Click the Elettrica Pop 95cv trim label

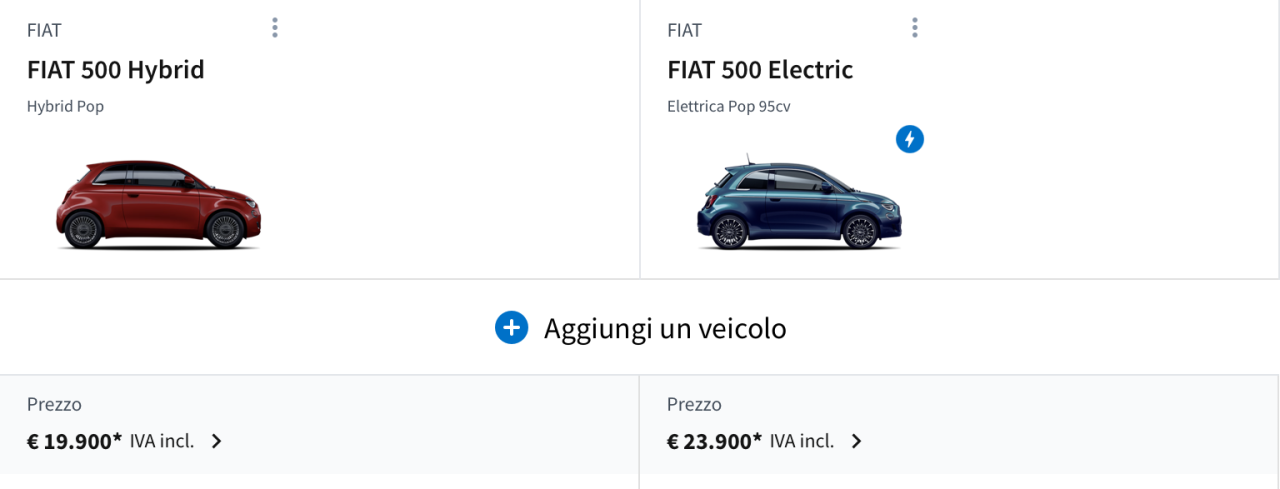(x=729, y=106)
